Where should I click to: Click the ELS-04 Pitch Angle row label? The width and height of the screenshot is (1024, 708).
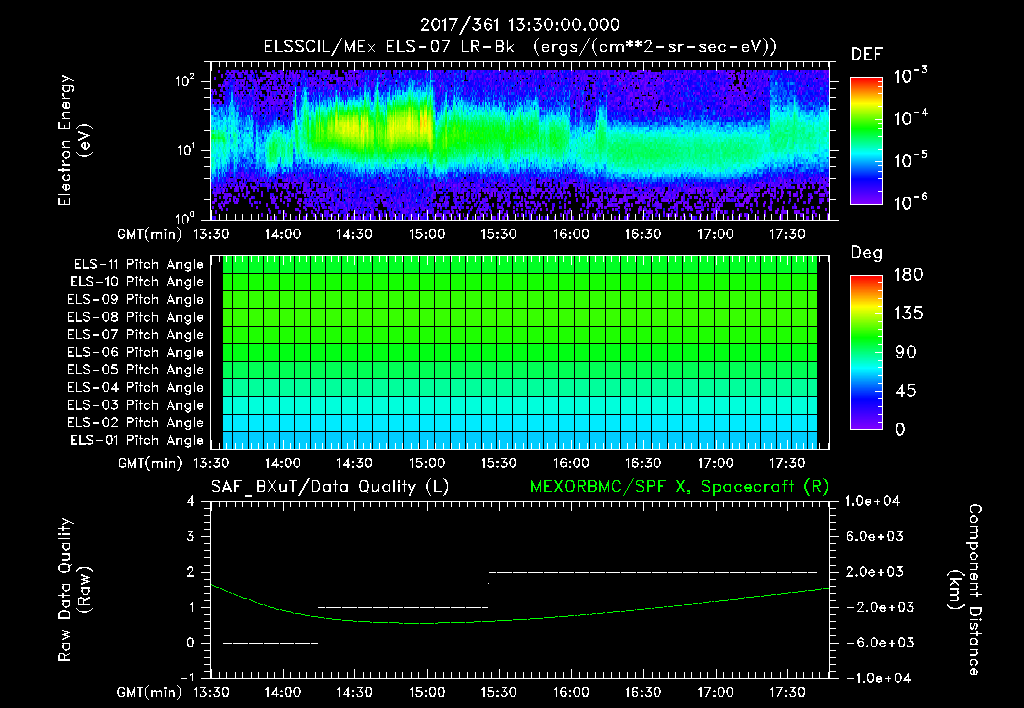click(136, 388)
